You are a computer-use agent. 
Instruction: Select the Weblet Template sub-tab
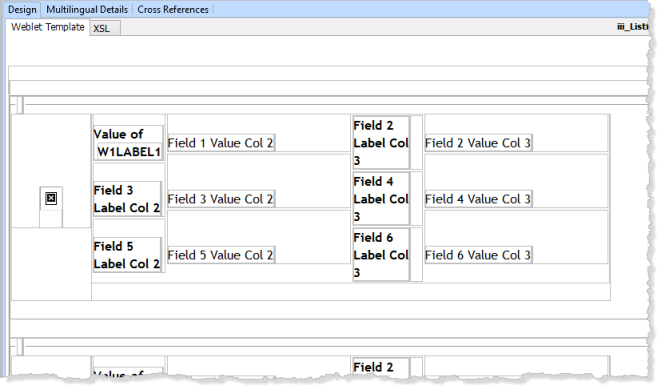tap(48, 27)
